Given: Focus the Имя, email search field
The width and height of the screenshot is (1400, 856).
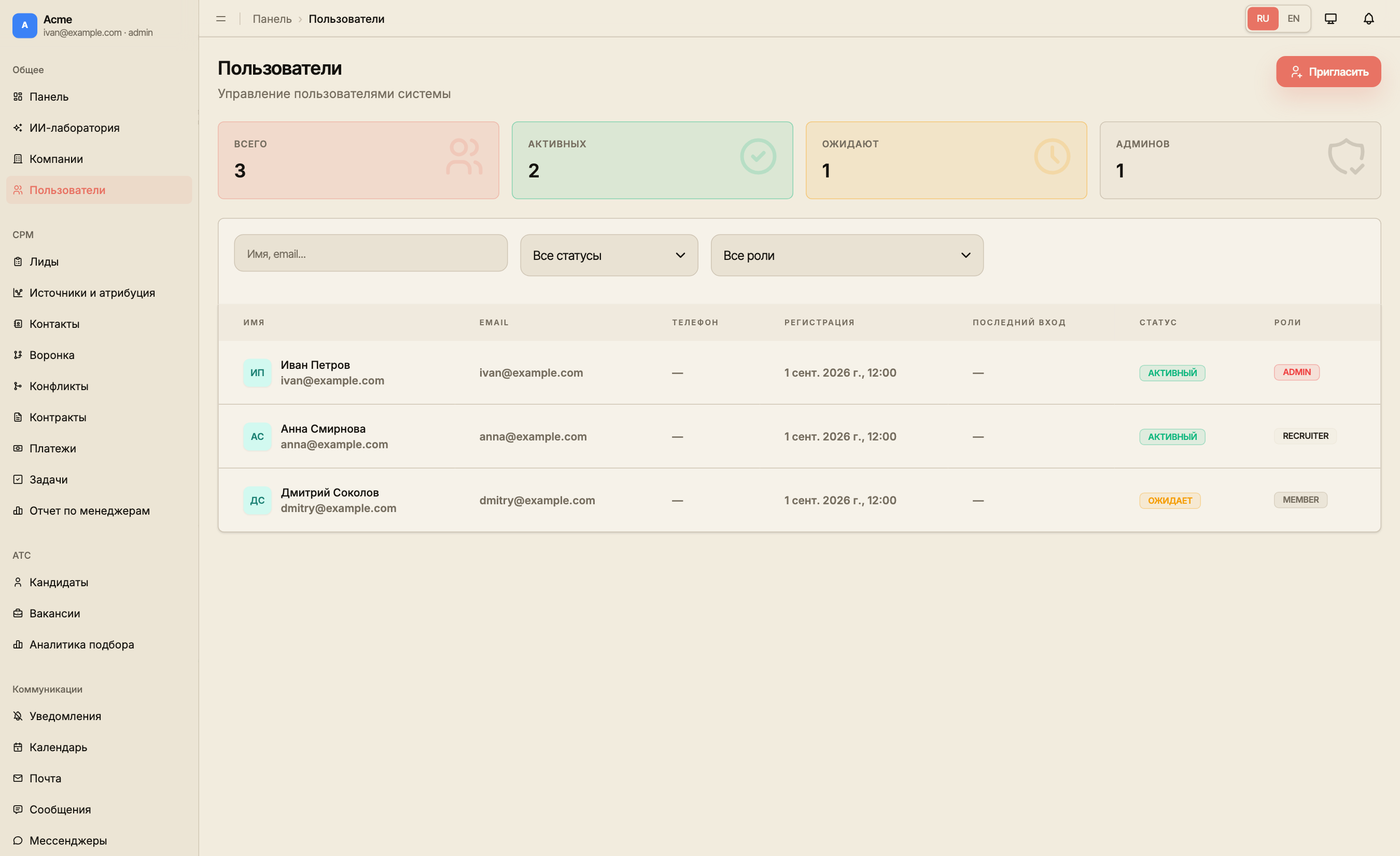Looking at the screenshot, I should click(x=370, y=253).
